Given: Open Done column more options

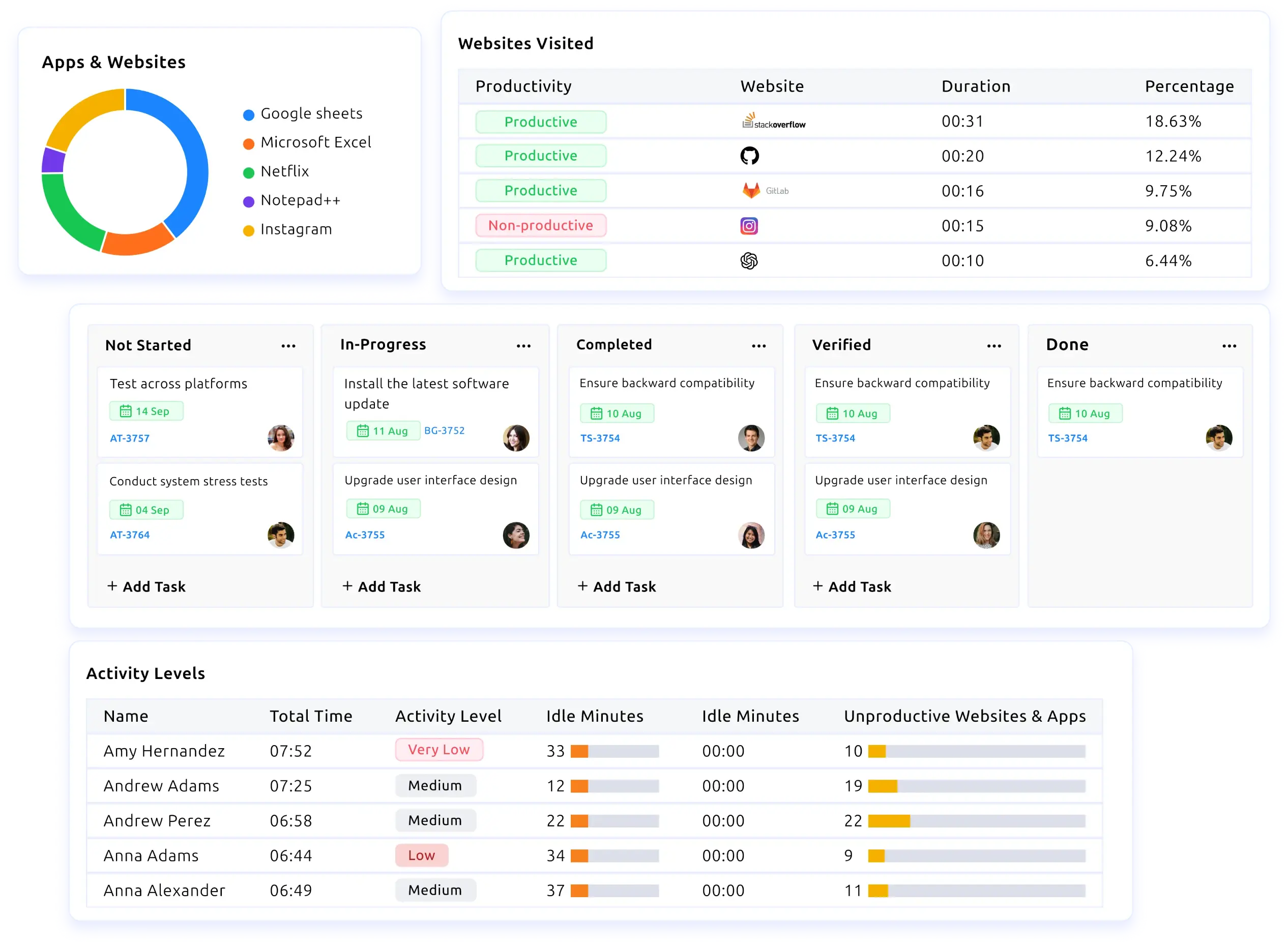Looking at the screenshot, I should [x=1229, y=346].
